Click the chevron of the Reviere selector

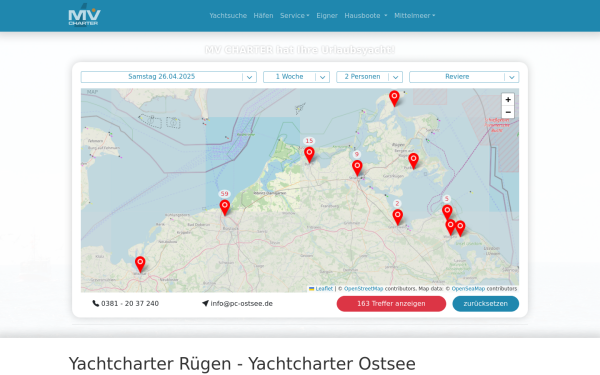[x=512, y=77]
